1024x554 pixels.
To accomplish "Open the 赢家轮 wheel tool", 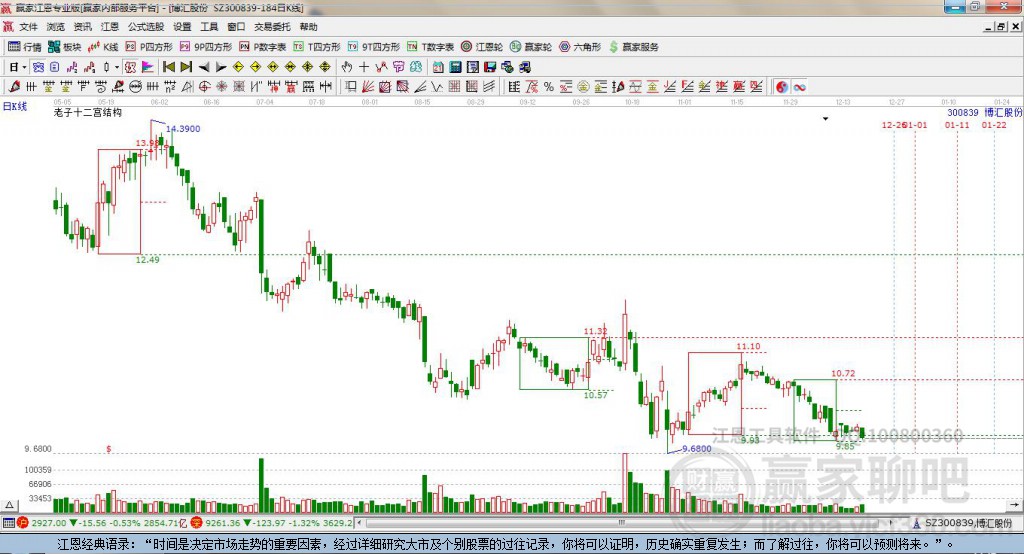I will [x=531, y=47].
